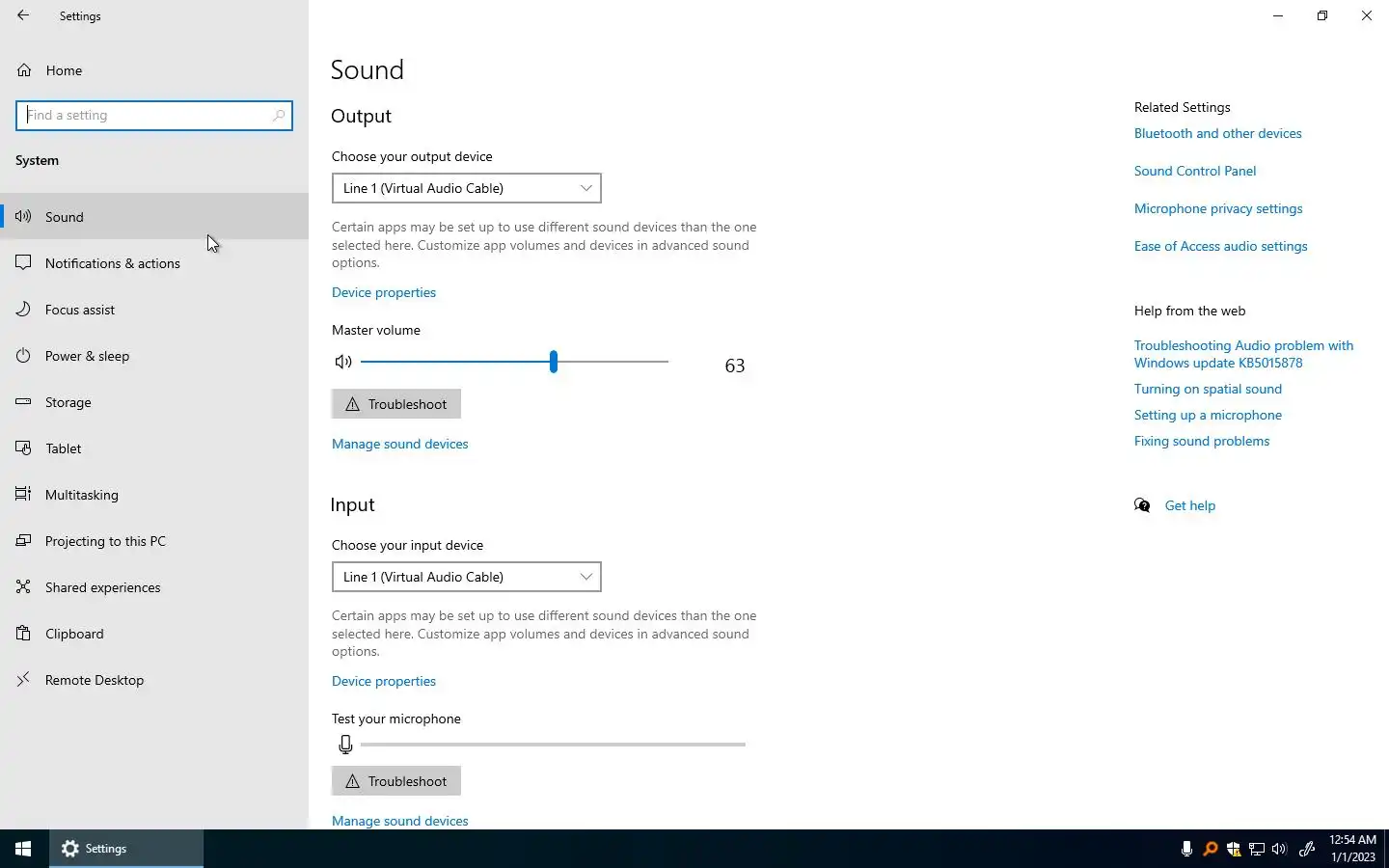Click warning icon on input Troubleshoot button
The height and width of the screenshot is (868, 1389).
coord(352,781)
